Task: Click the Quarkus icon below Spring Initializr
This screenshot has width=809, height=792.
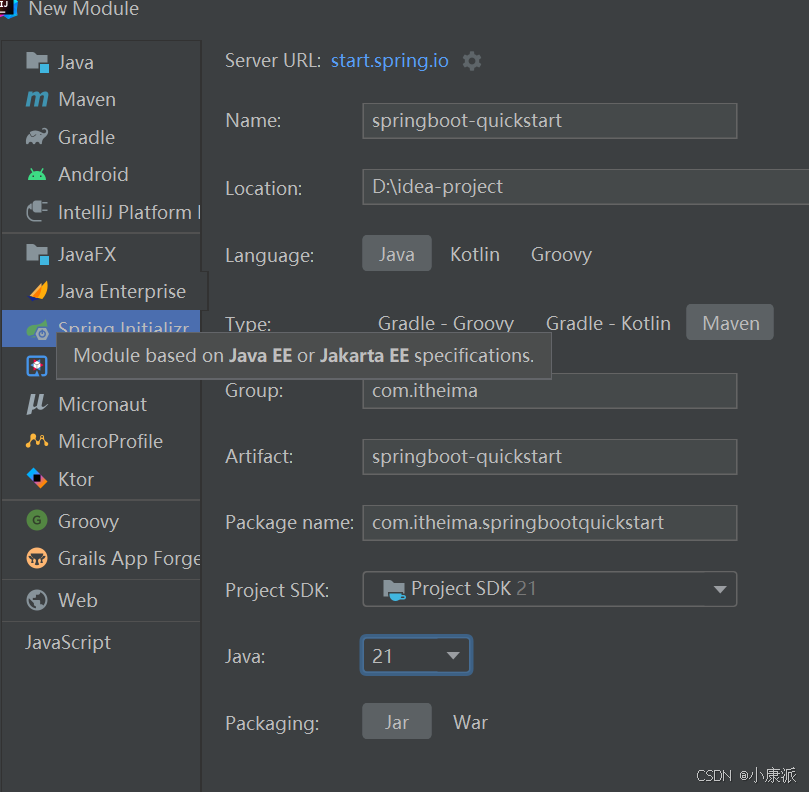Action: click(x=37, y=366)
